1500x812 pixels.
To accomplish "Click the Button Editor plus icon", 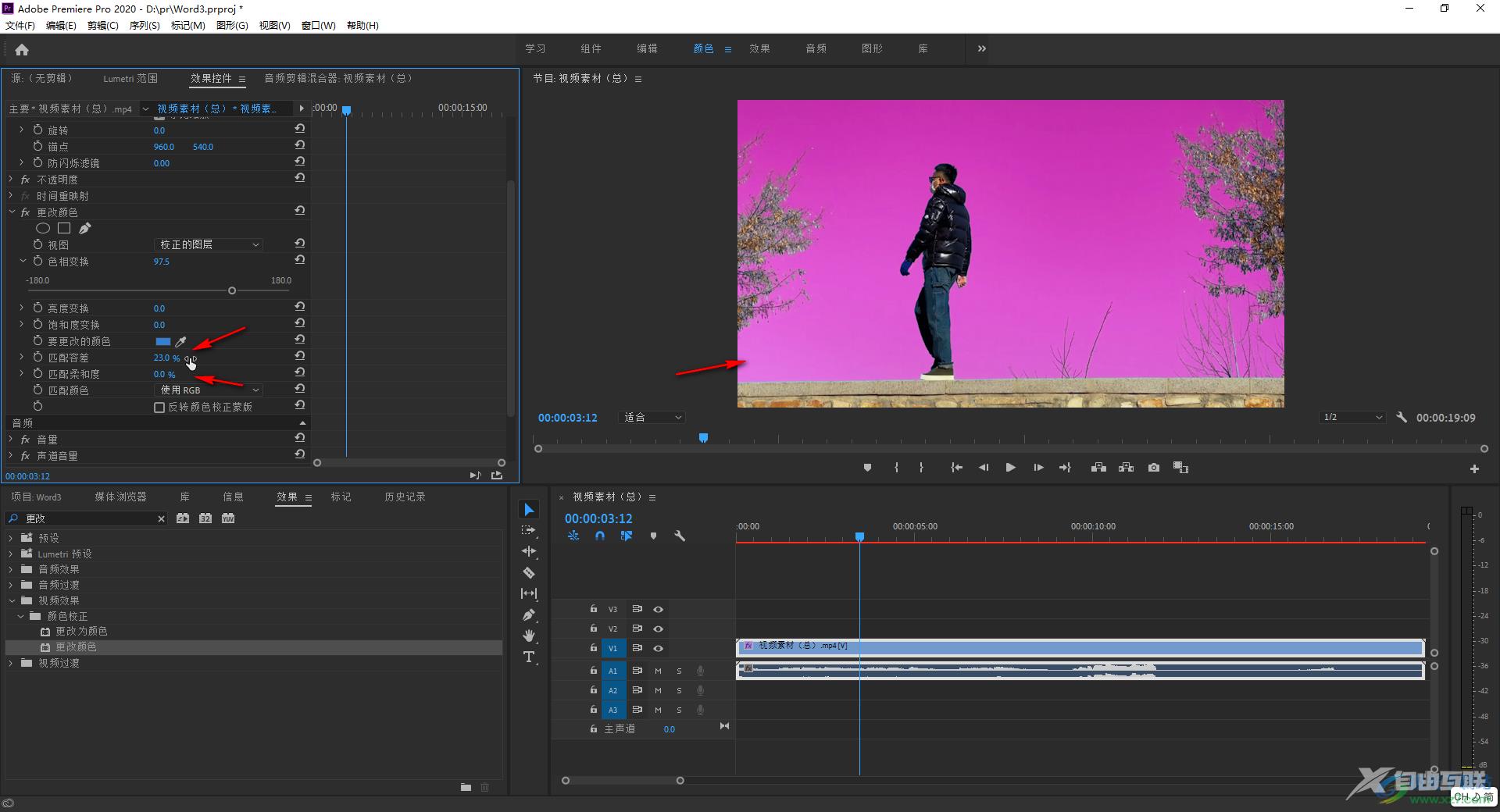I will (x=1474, y=468).
